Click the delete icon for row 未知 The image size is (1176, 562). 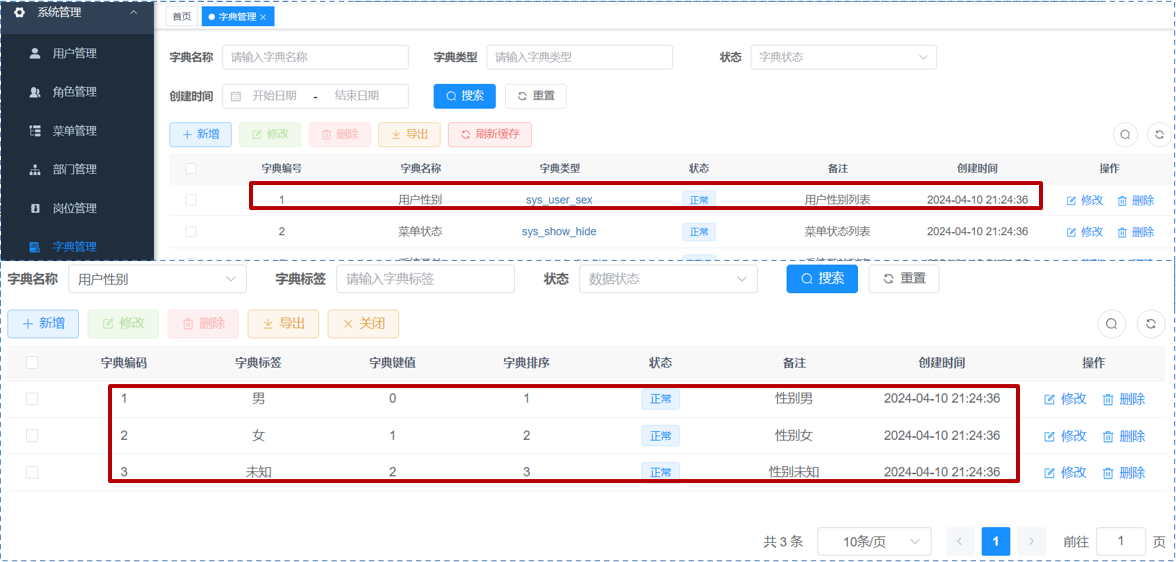coord(1108,472)
